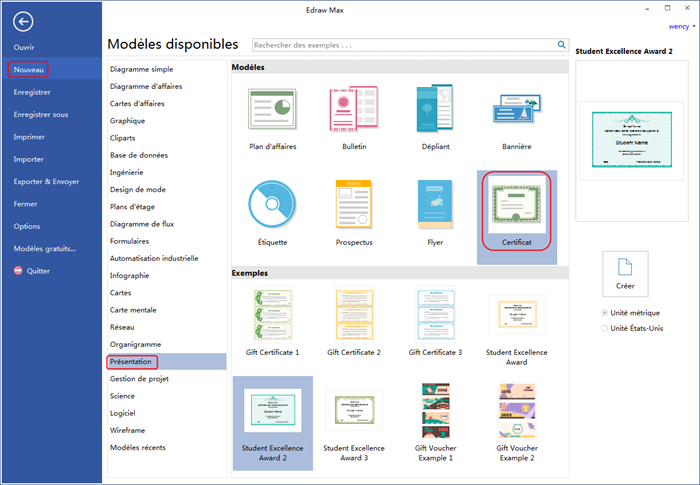
Task: Click the large preview of Student Excellence Award 2
Action: point(632,140)
